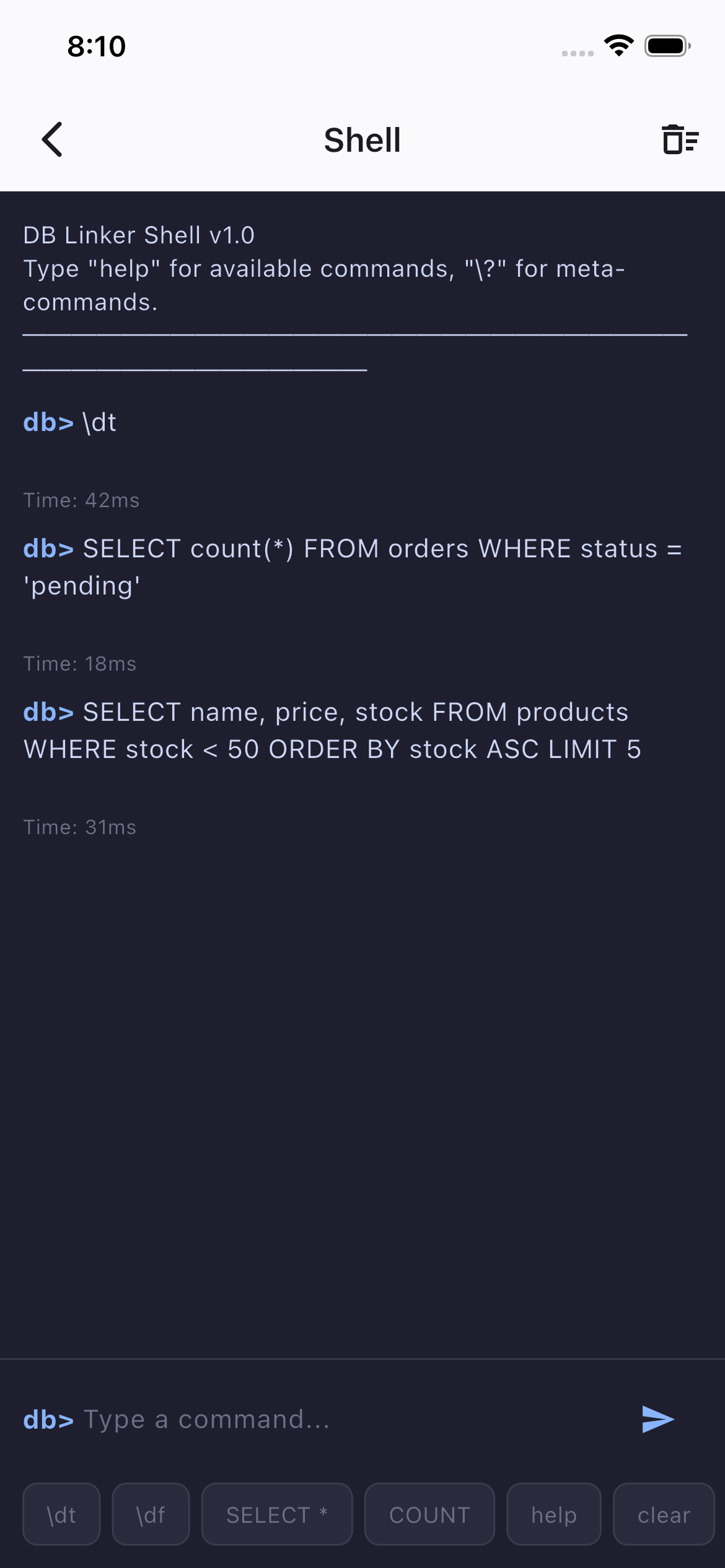Send the command with the arrow icon
Image resolution: width=725 pixels, height=1568 pixels.
pyautogui.click(x=657, y=1419)
